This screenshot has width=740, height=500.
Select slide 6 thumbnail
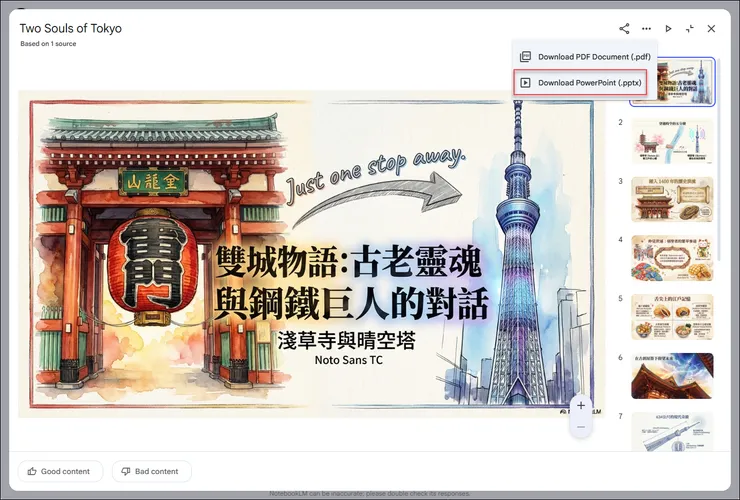[x=672, y=376]
